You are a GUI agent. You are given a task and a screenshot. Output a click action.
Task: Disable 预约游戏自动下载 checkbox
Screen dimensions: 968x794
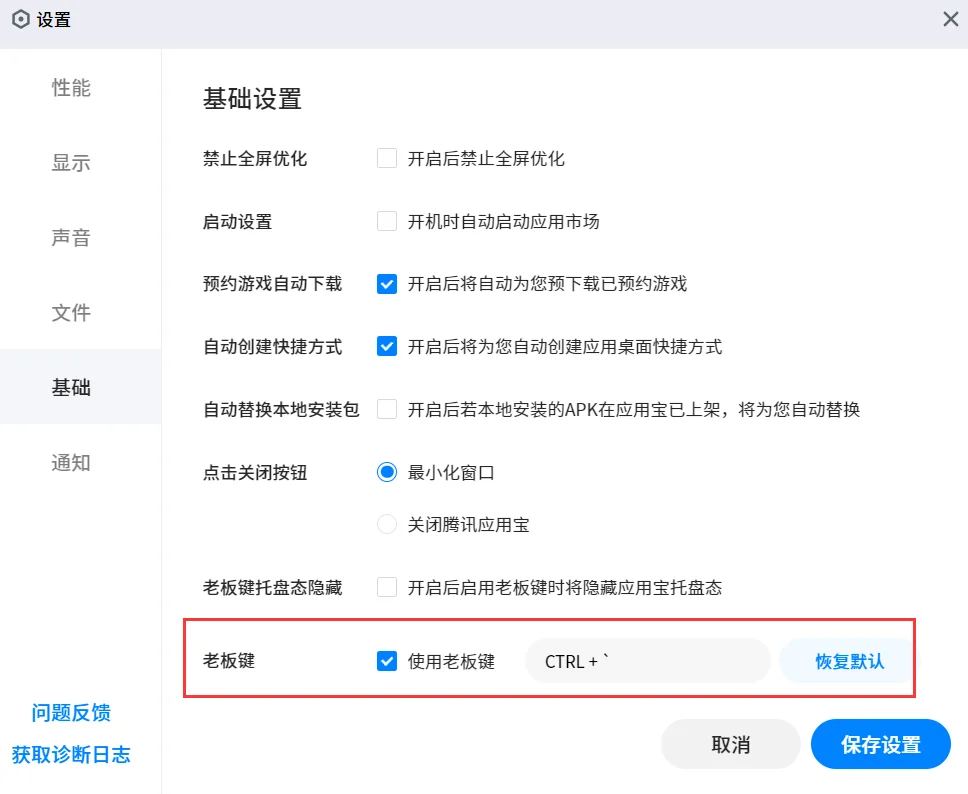pos(387,284)
